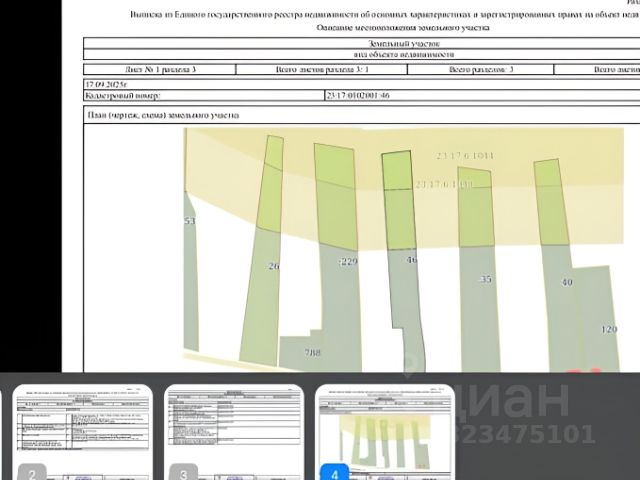Image resolution: width=640 pixels, height=480 pixels.
Task: Click the date 17.09.2025 cell
Action: pos(362,84)
